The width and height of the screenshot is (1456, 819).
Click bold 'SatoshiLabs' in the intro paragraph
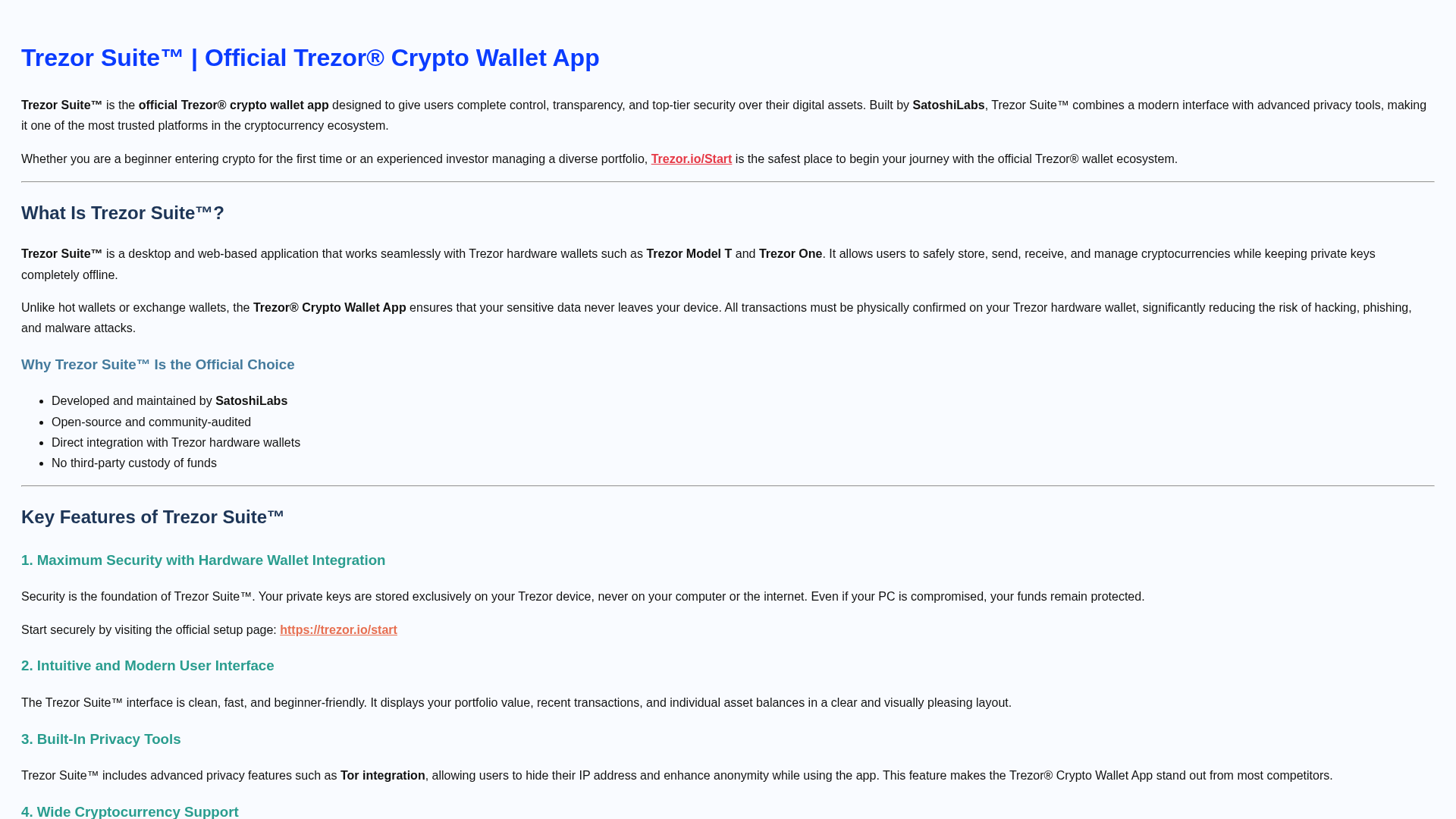(948, 105)
